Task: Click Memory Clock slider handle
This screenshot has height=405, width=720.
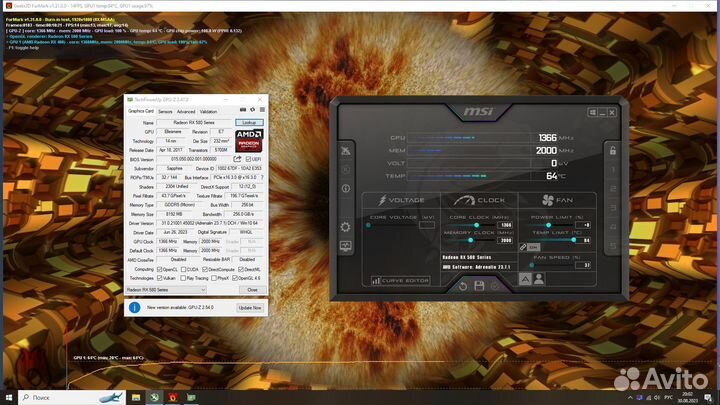Action: 471,240
